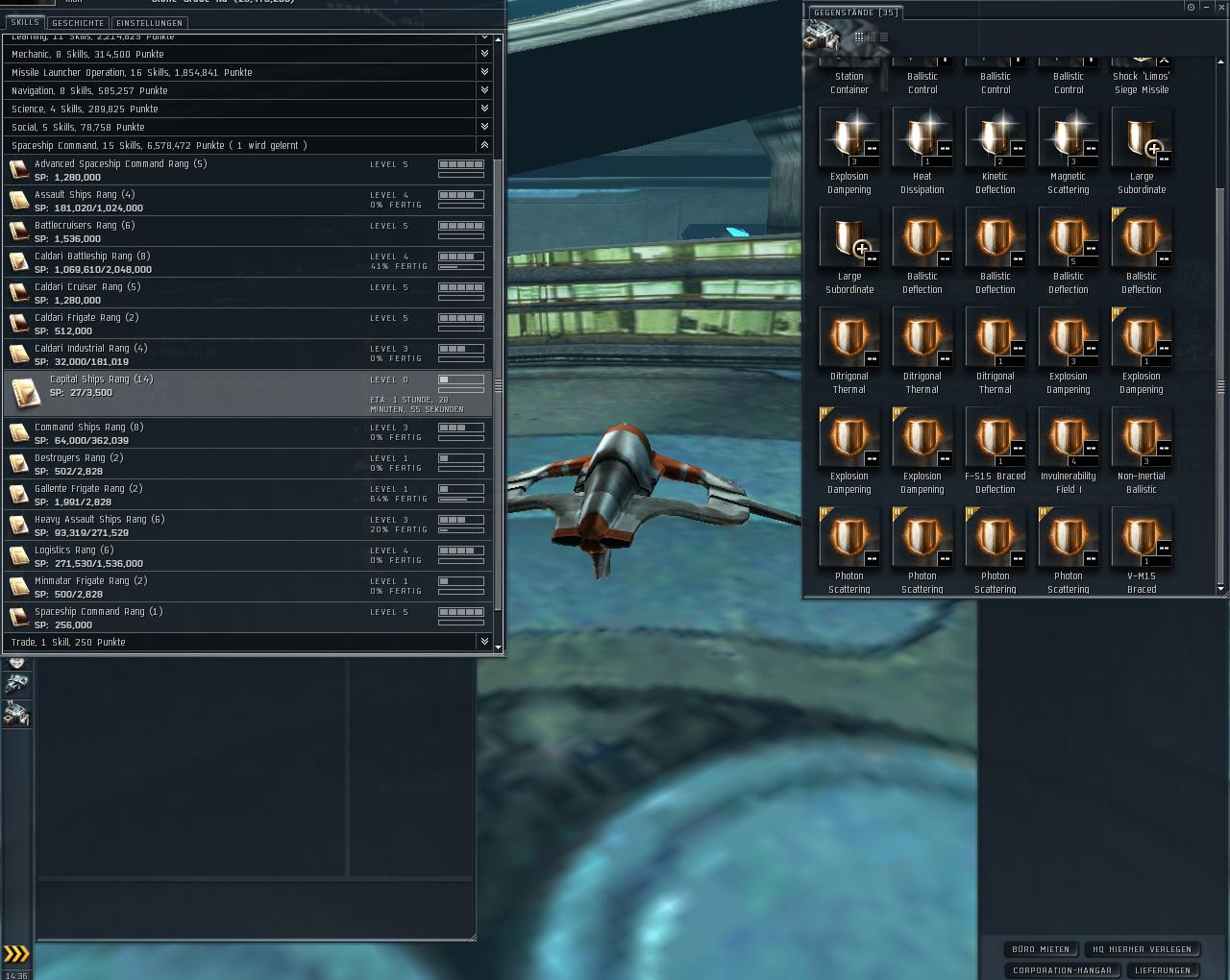Viewport: 1230px width, 980px height.
Task: Click the yellow arrows sidebar expand icon
Action: [16, 954]
